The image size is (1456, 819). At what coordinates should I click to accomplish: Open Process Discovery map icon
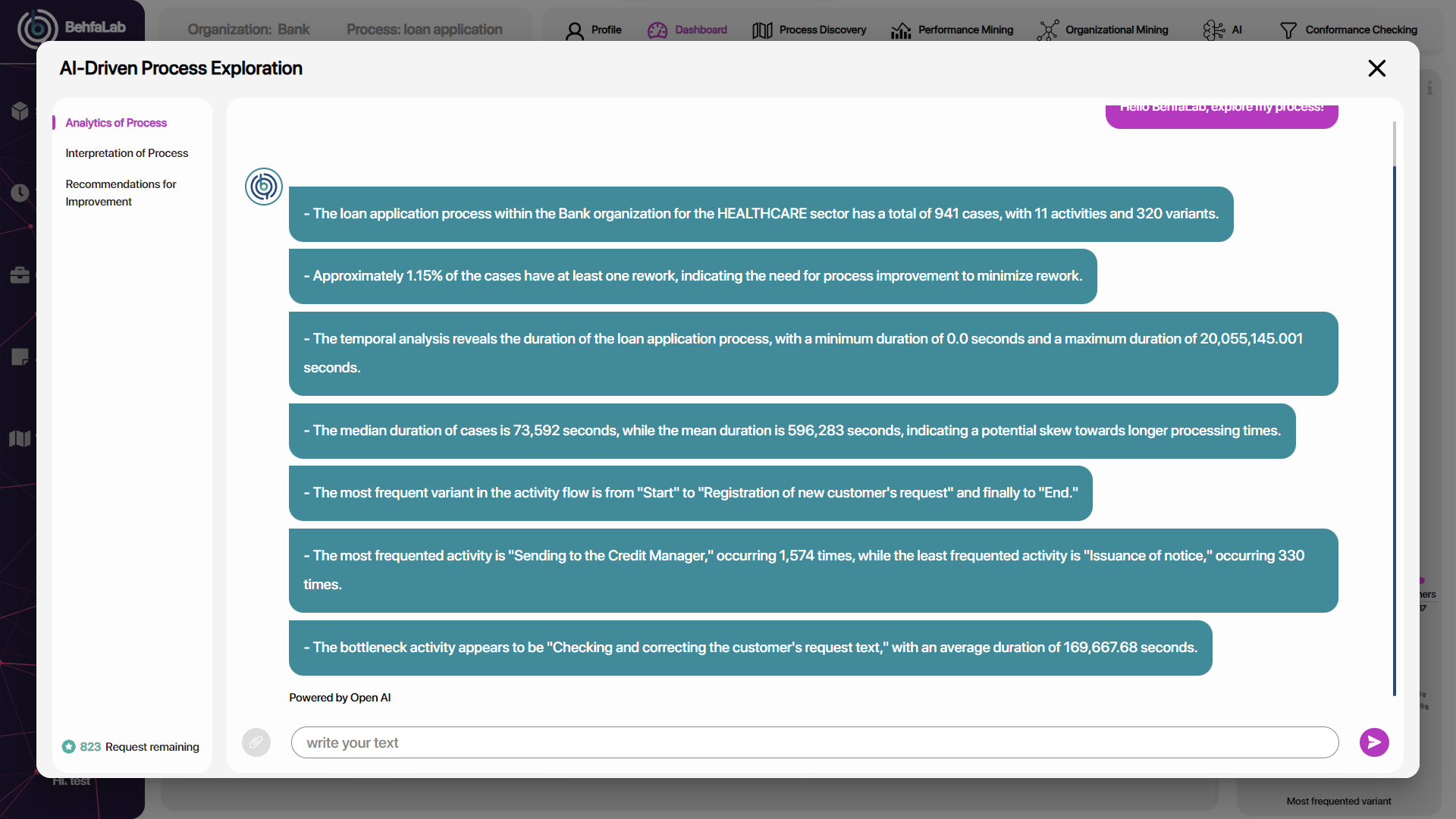tap(762, 30)
